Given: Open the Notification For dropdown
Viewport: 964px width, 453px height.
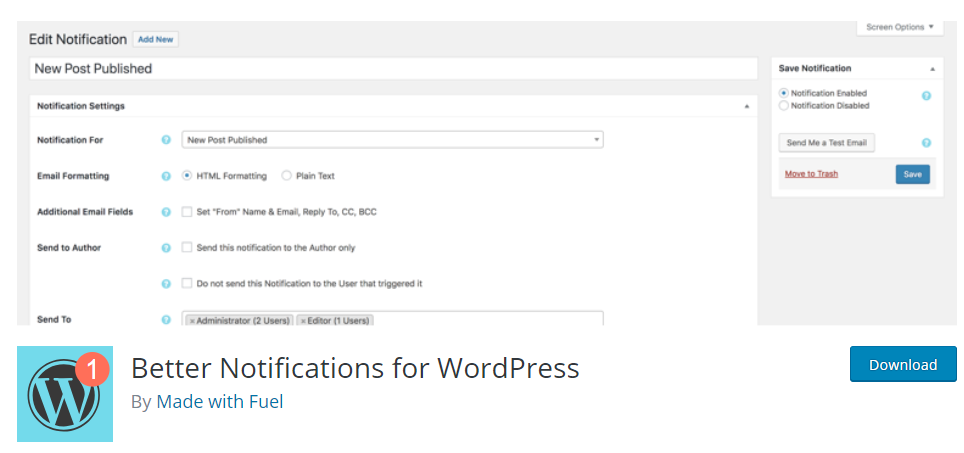Looking at the screenshot, I should tap(392, 140).
